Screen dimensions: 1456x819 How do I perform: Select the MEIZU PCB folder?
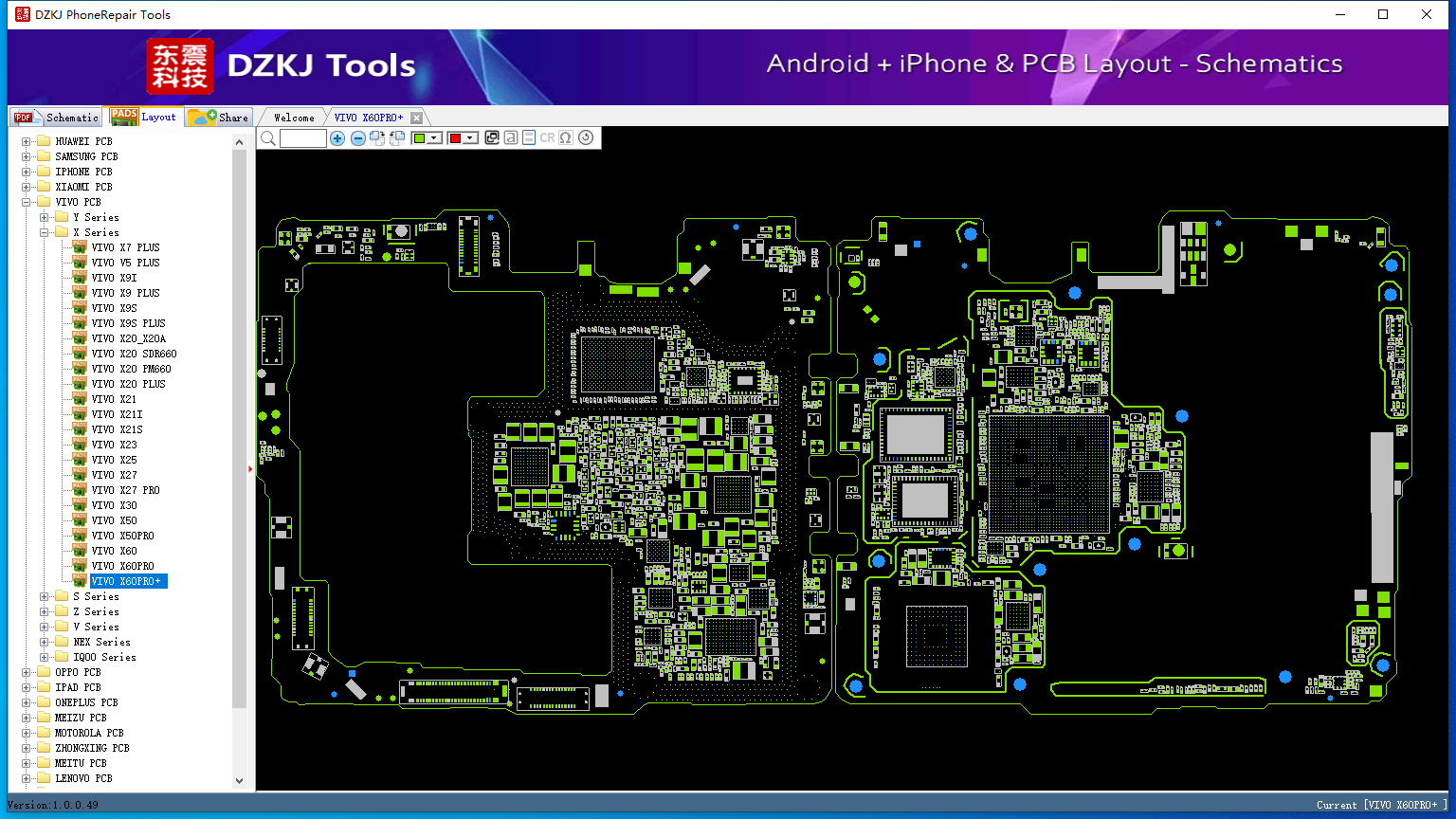click(81, 718)
